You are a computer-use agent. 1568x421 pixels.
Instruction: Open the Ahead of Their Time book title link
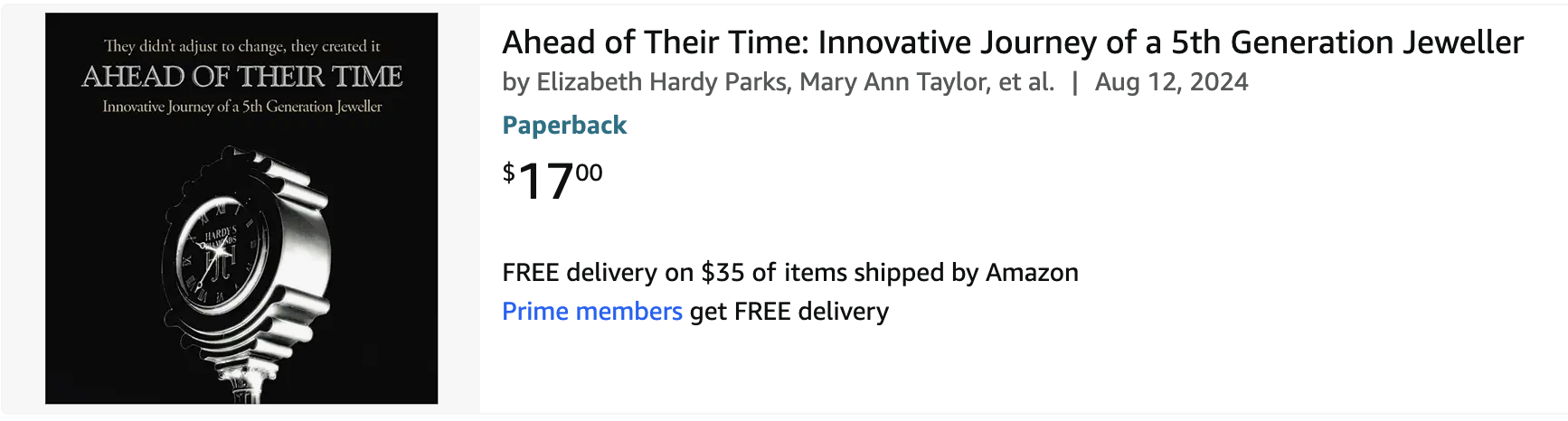[x=1013, y=42]
